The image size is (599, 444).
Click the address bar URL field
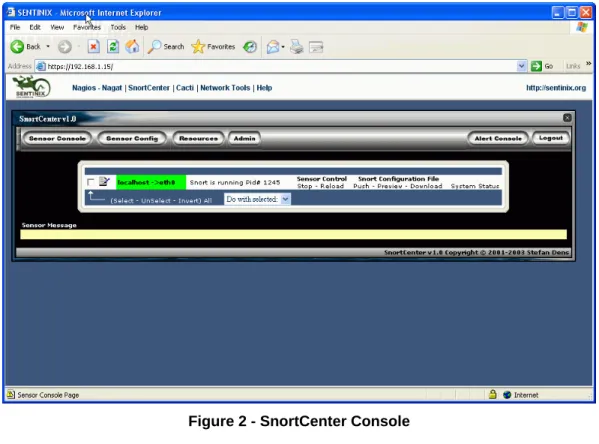(x=281, y=66)
